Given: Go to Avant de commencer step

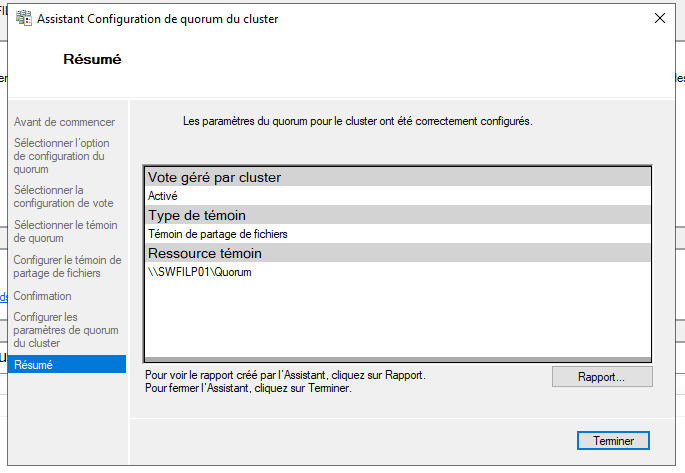Looking at the screenshot, I should pos(64,122).
